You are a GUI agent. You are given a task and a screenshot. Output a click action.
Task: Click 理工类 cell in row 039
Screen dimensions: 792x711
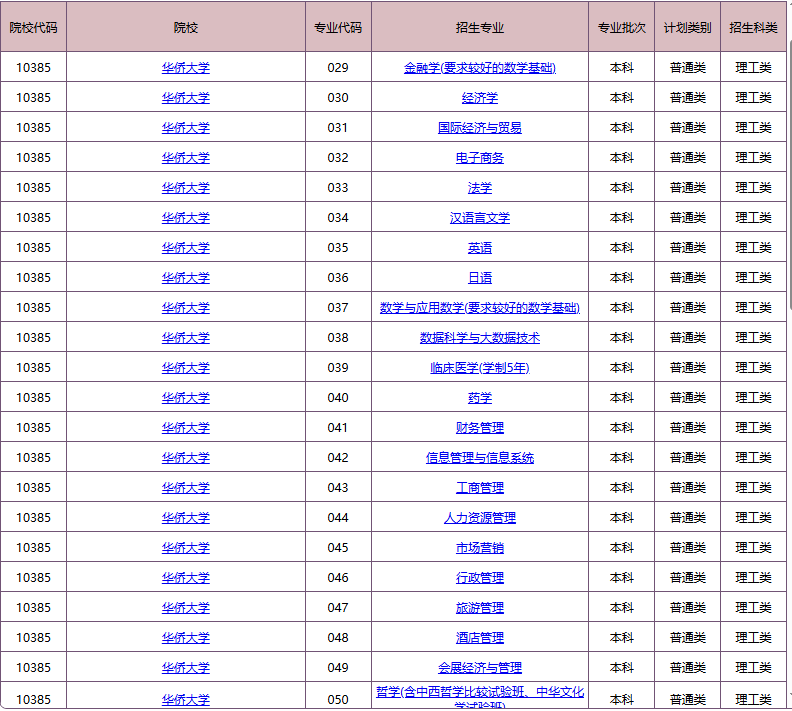[753, 368]
